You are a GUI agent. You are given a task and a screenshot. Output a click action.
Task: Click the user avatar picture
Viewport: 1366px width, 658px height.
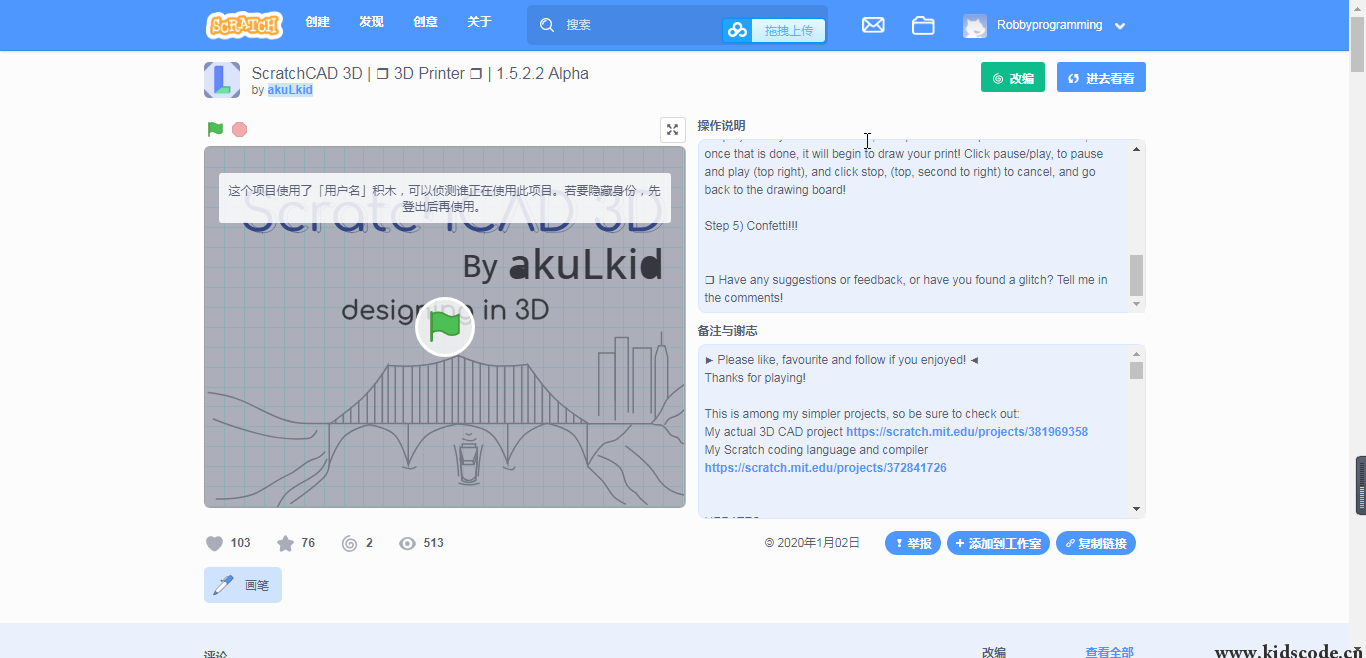[x=975, y=26]
